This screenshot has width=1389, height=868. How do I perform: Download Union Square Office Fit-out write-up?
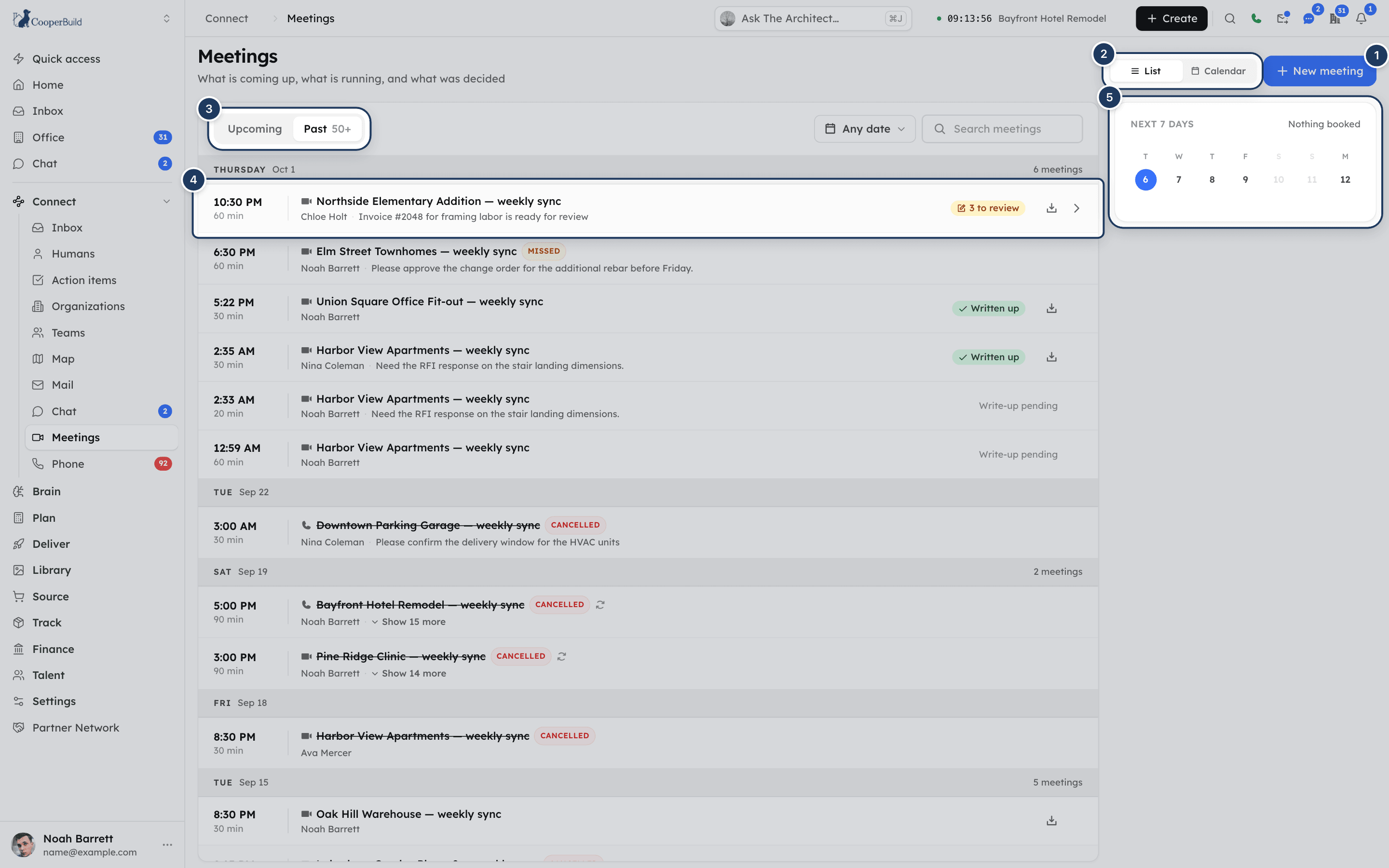coord(1051,308)
